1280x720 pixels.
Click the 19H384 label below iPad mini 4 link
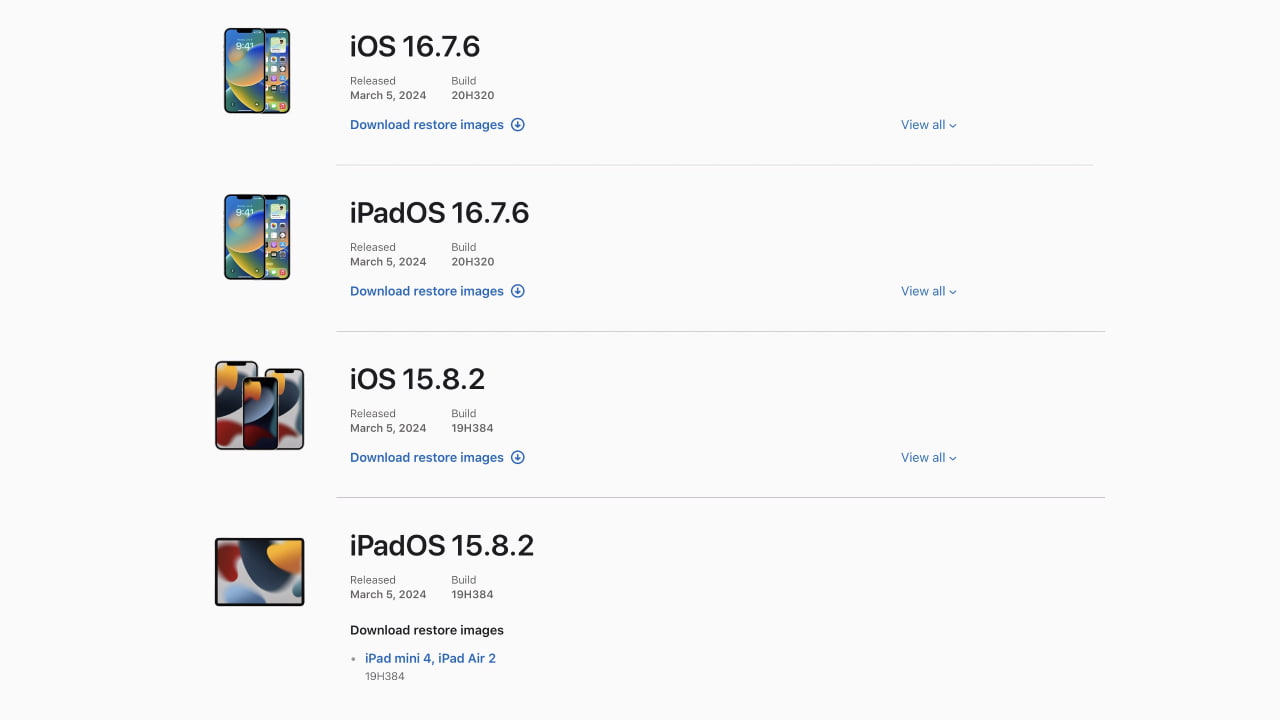385,676
